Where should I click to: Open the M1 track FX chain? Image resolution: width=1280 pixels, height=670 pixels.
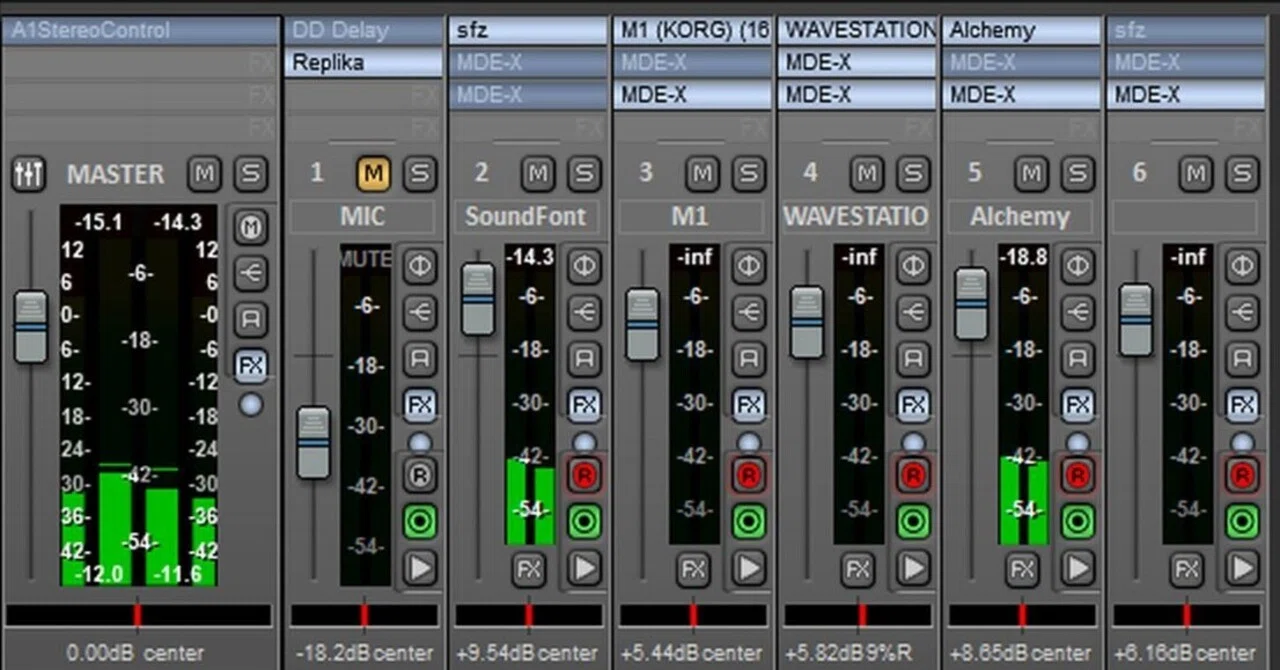[749, 405]
